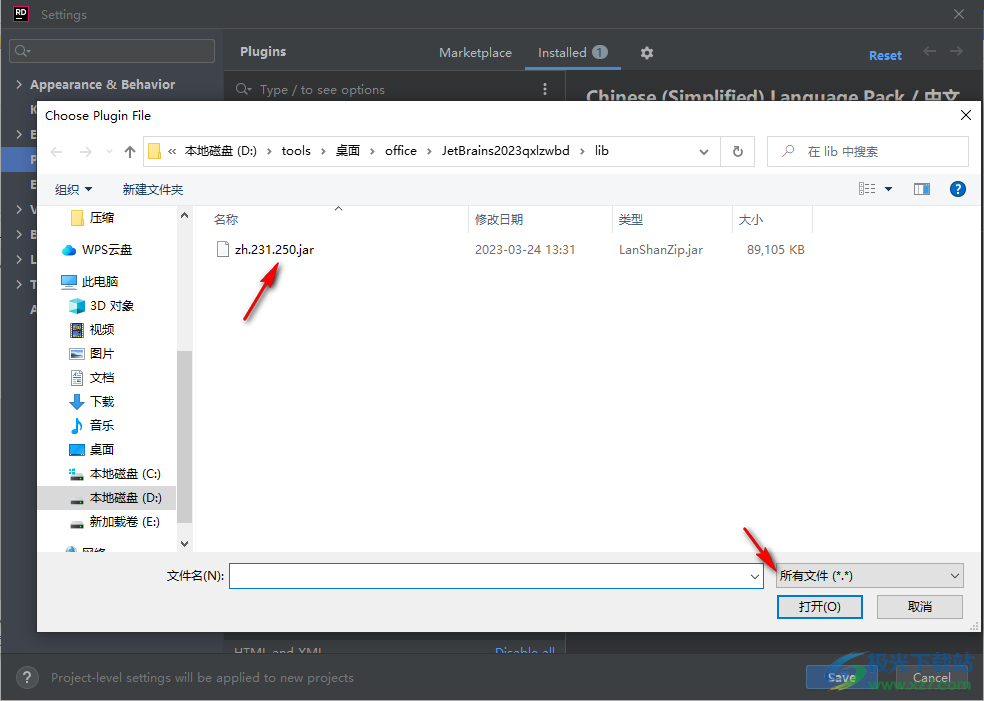Click inside the 文件名 input field
The image size is (984, 701).
pyautogui.click(x=490, y=575)
